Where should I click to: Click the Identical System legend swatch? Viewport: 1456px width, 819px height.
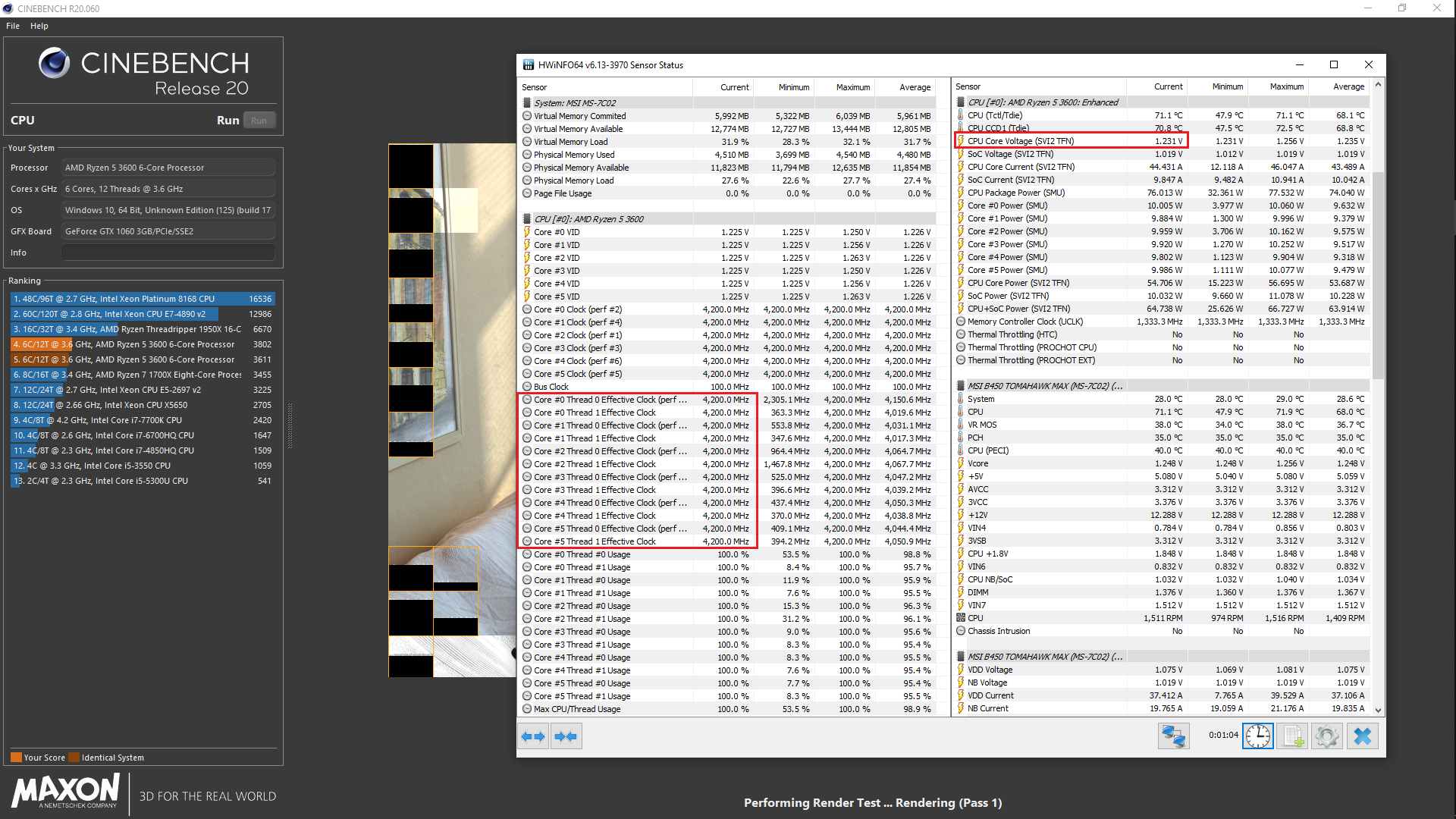[74, 758]
